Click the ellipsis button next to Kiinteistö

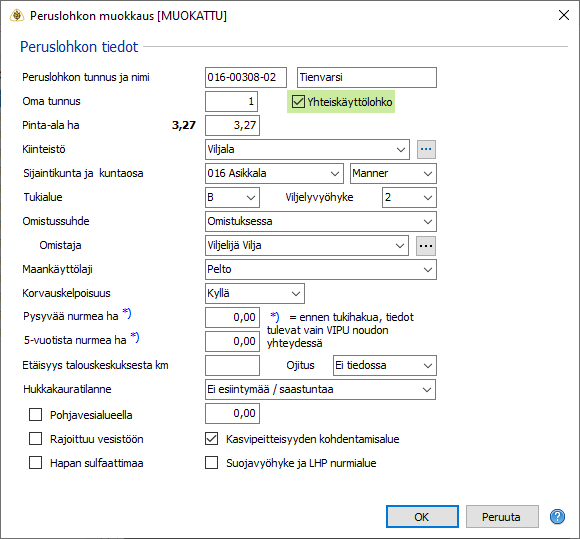click(426, 149)
